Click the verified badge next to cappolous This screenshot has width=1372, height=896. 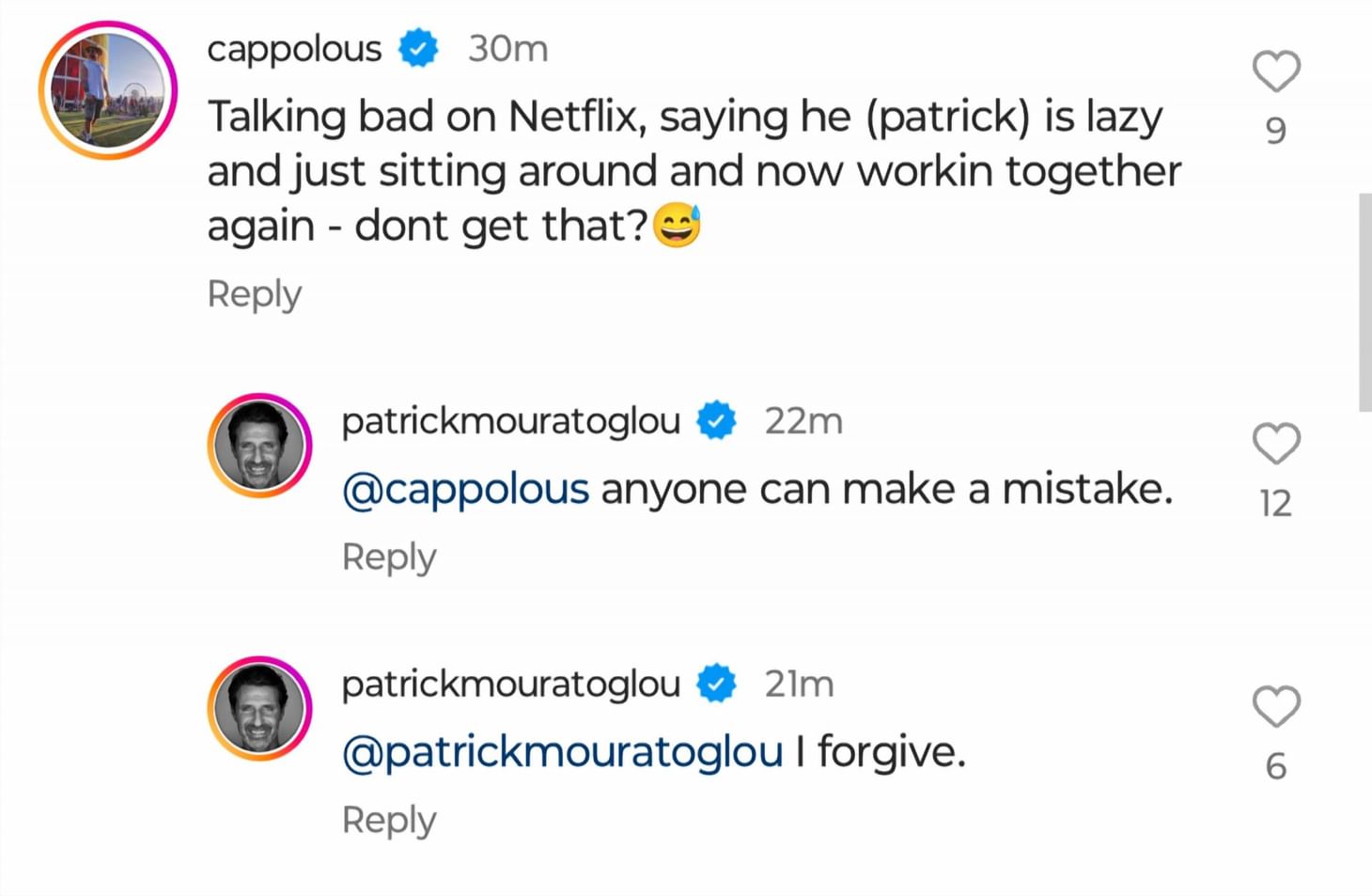click(x=417, y=49)
